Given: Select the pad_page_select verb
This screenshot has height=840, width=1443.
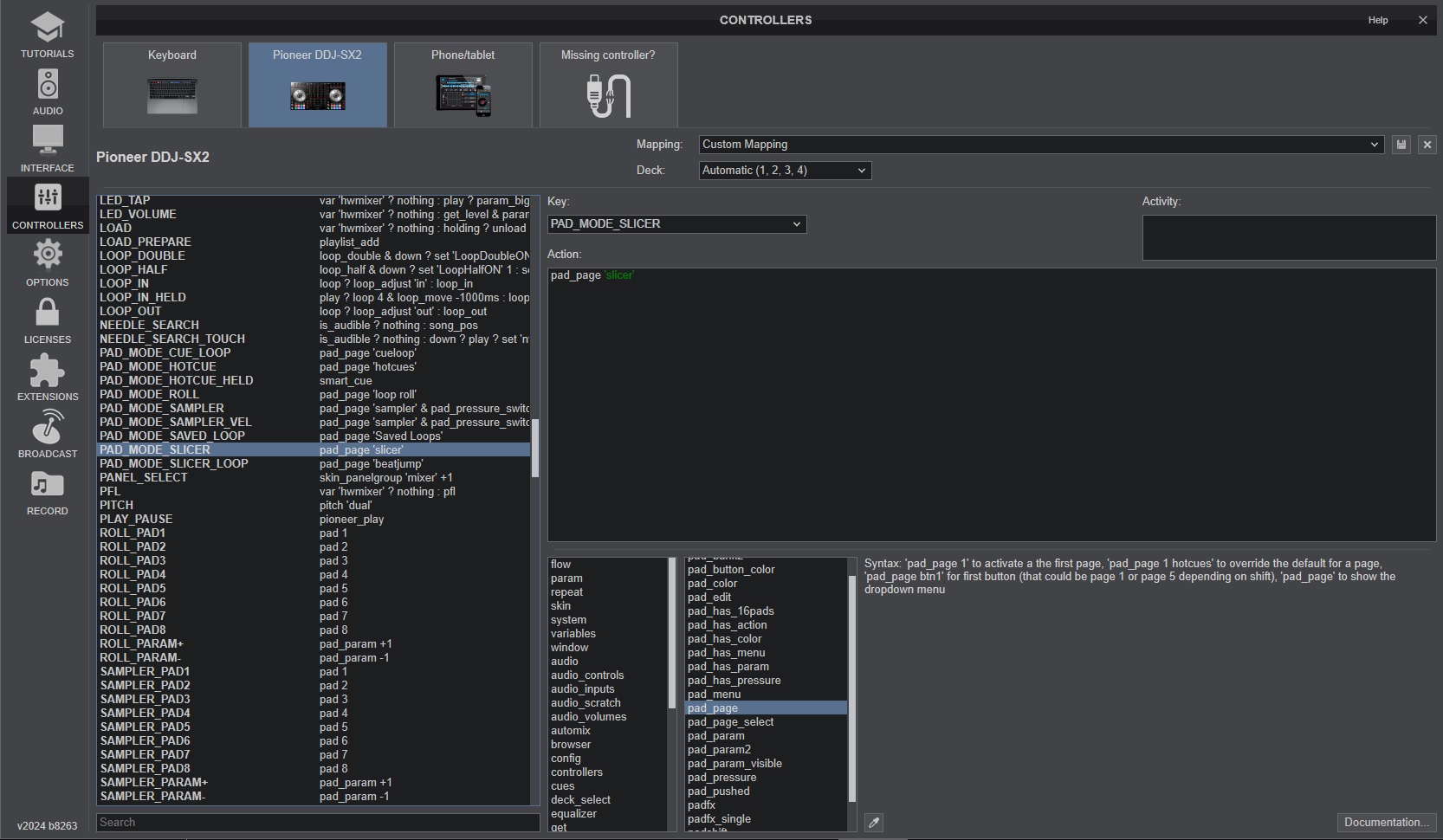Looking at the screenshot, I should [766, 722].
